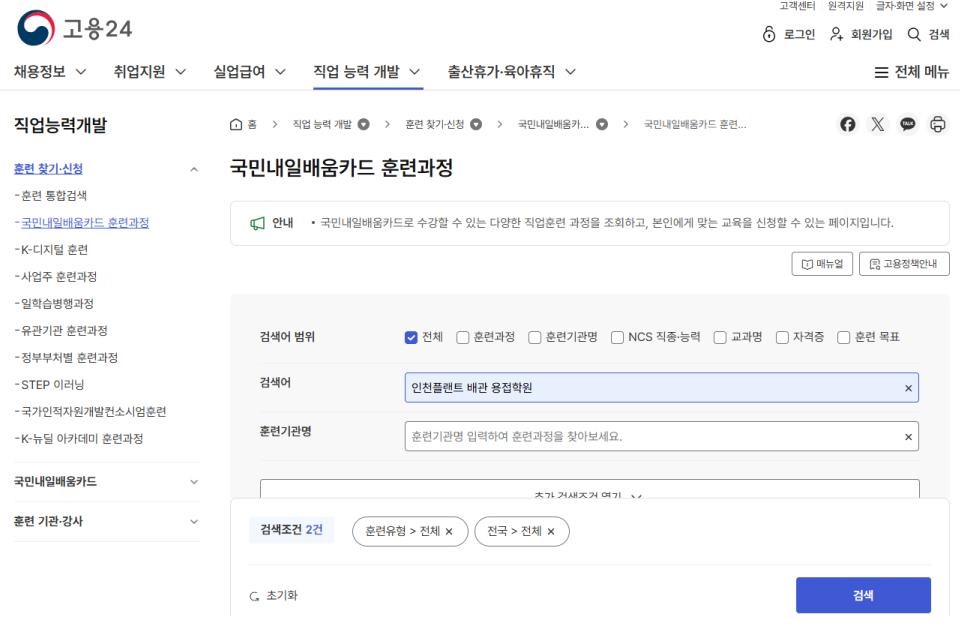Click 초기화 reset icon

[x=254, y=596]
